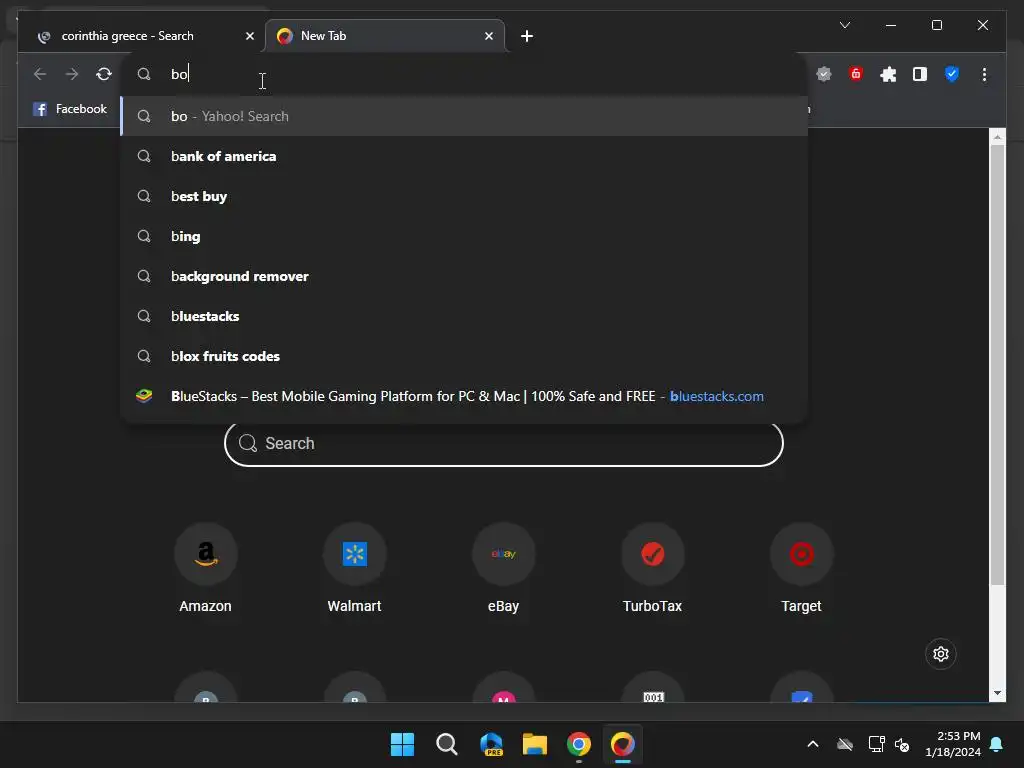This screenshot has height=768, width=1024.
Task: Open the Facebook bookmark
Action: tap(70, 109)
